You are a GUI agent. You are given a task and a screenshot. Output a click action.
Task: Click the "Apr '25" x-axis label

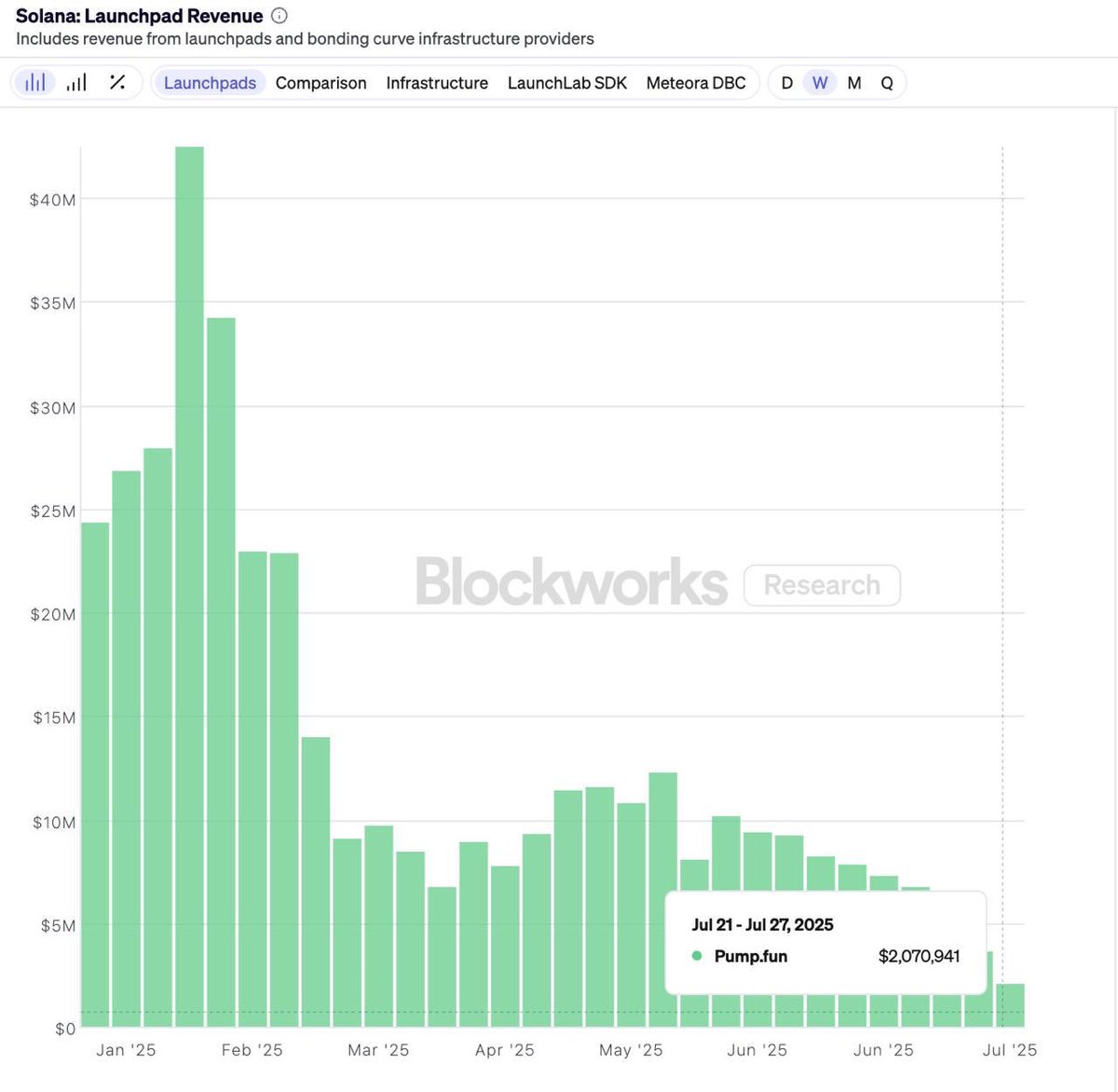505,1050
